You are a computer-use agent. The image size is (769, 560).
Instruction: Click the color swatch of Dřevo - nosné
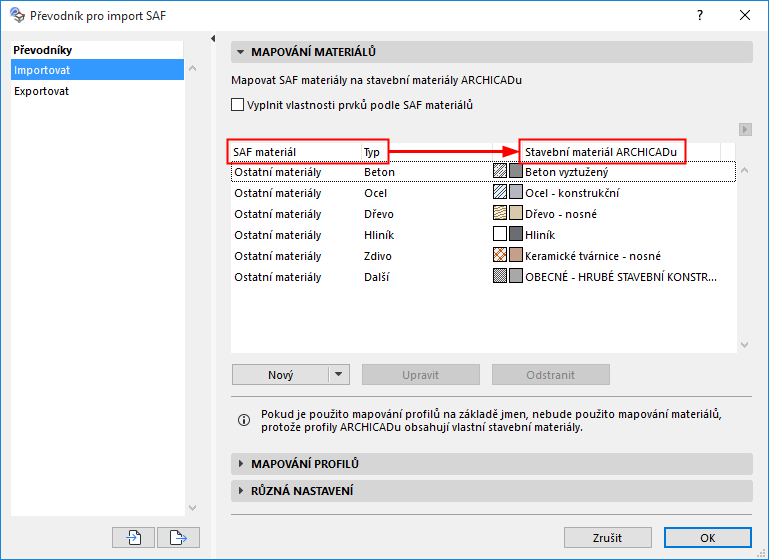(x=515, y=213)
